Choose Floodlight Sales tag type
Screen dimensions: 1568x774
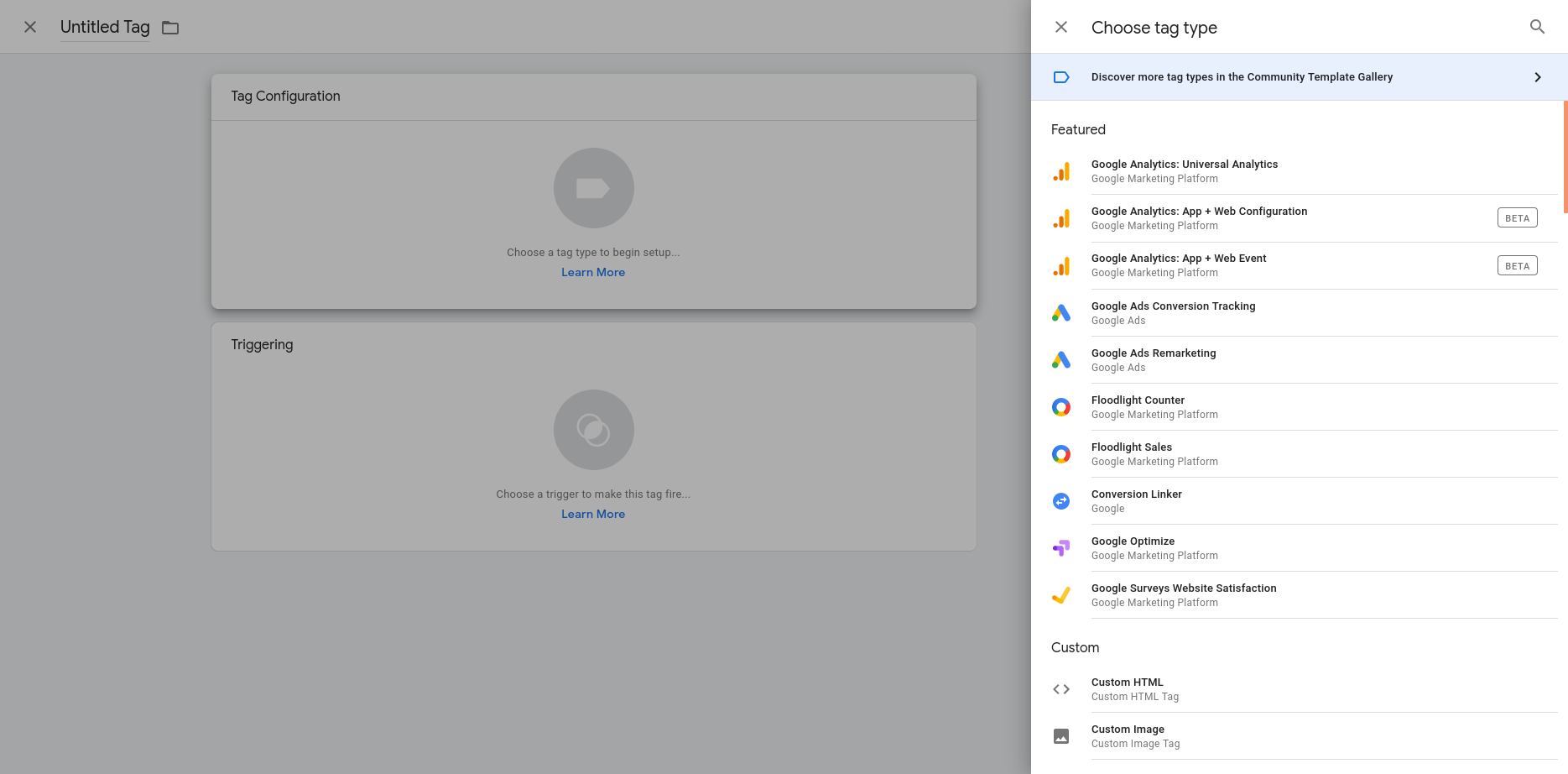point(1132,454)
